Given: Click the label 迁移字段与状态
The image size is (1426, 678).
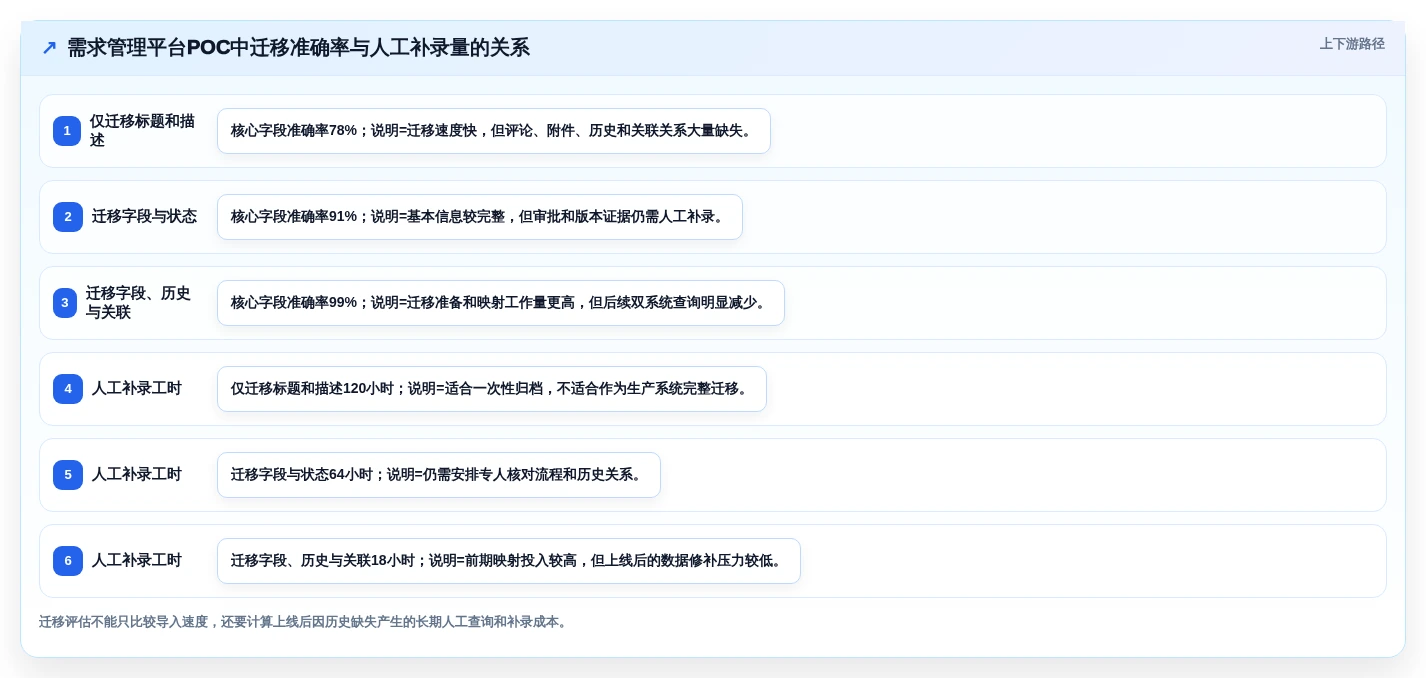Looking at the screenshot, I should [x=144, y=217].
